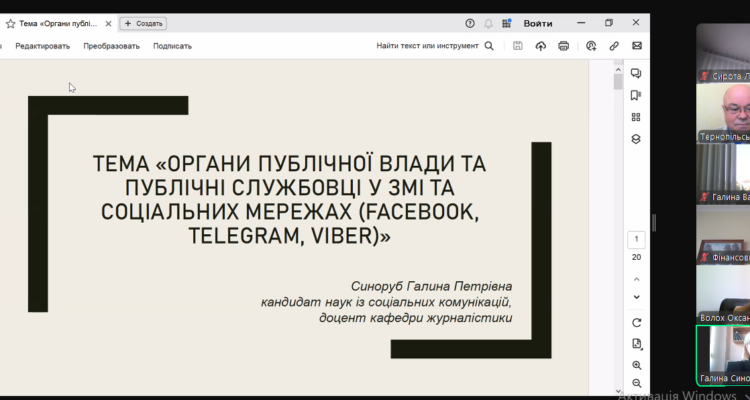Viewport: 750px width, 400px height.
Task: Select the "Фінансов" participant video tile
Action: coord(723,234)
